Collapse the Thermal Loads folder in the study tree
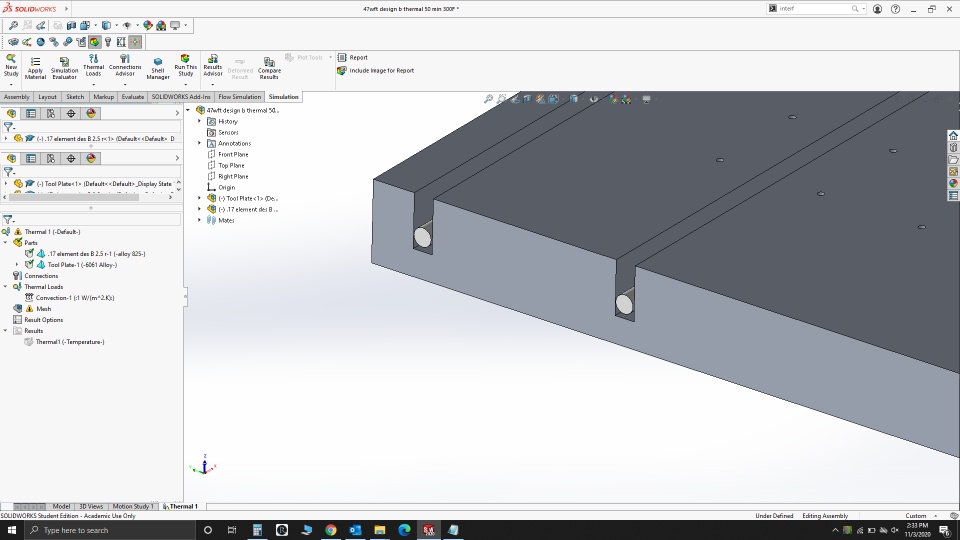 click(x=6, y=287)
